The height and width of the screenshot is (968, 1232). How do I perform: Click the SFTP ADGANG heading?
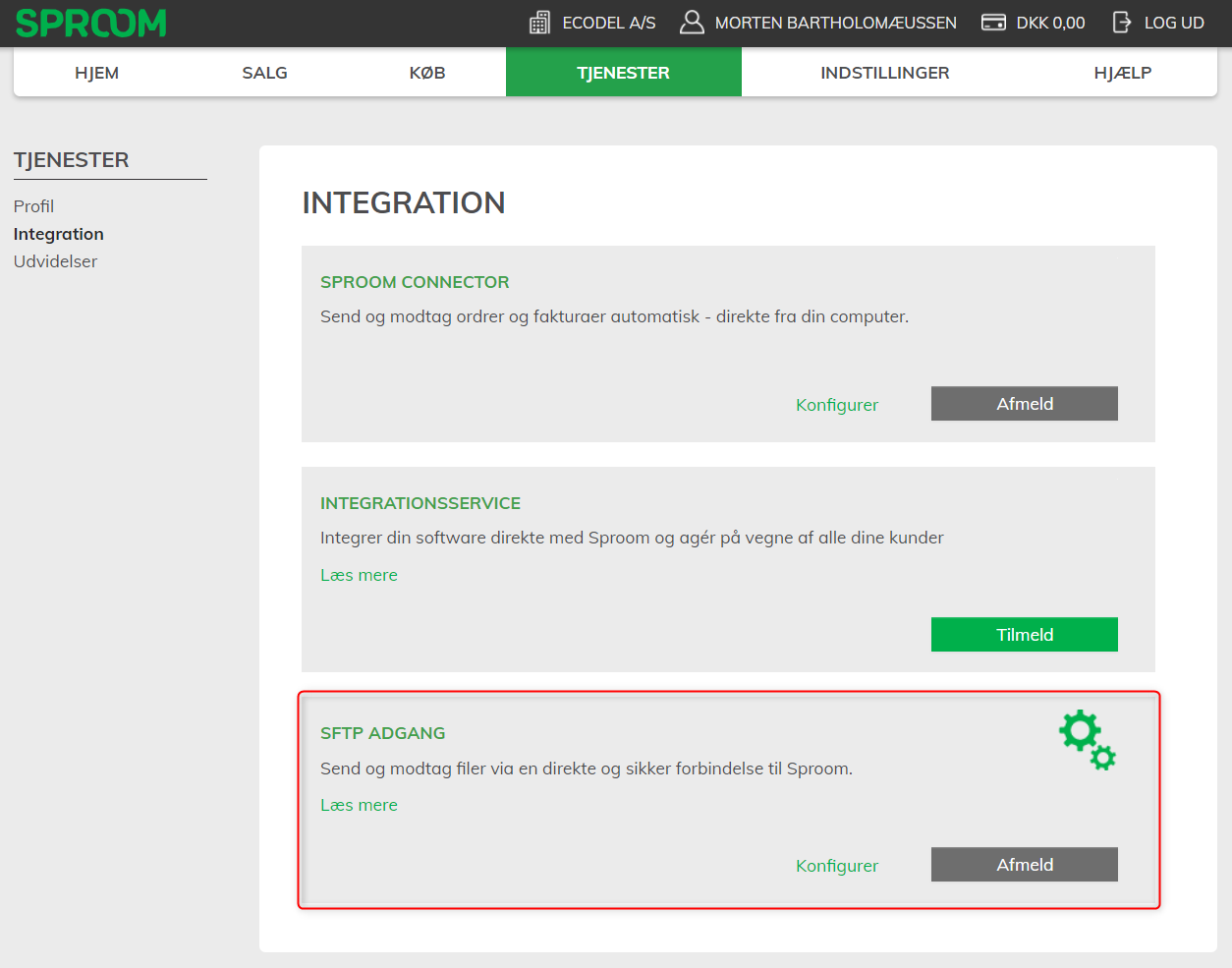383,733
